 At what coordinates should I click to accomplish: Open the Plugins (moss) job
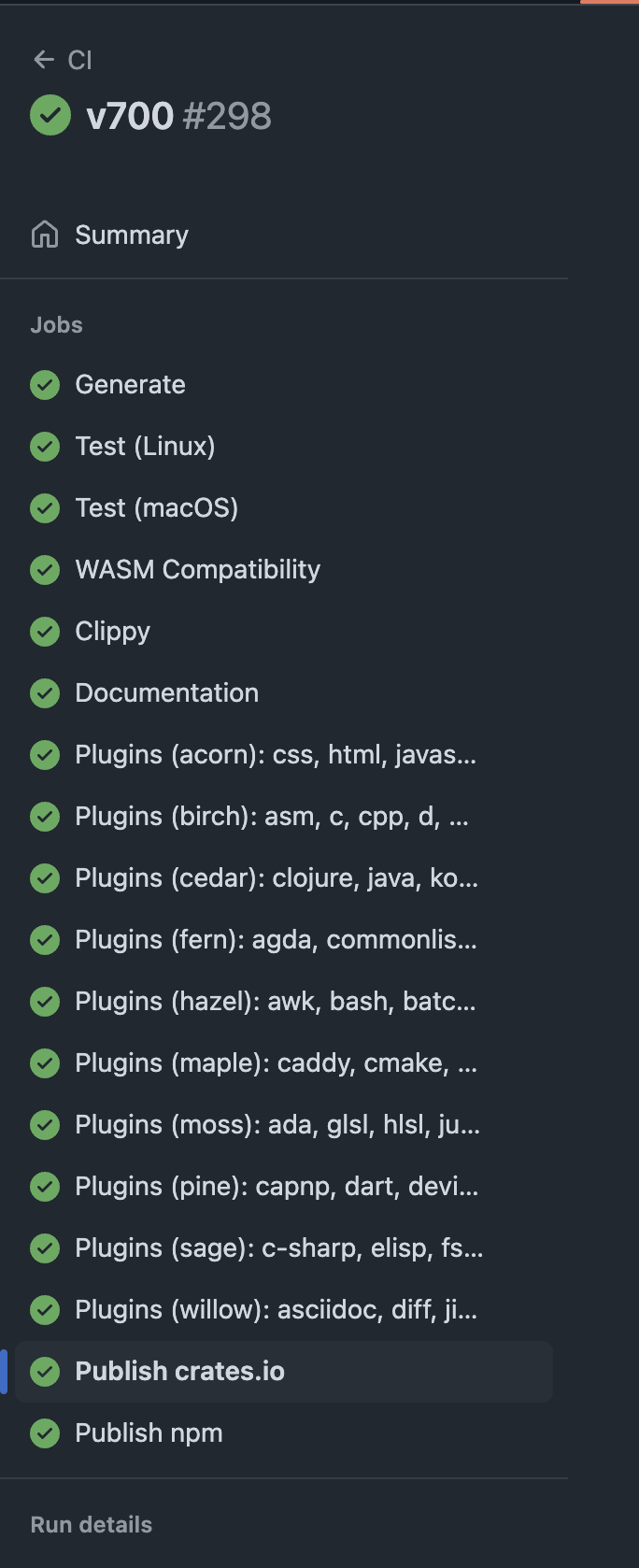coord(277,1124)
